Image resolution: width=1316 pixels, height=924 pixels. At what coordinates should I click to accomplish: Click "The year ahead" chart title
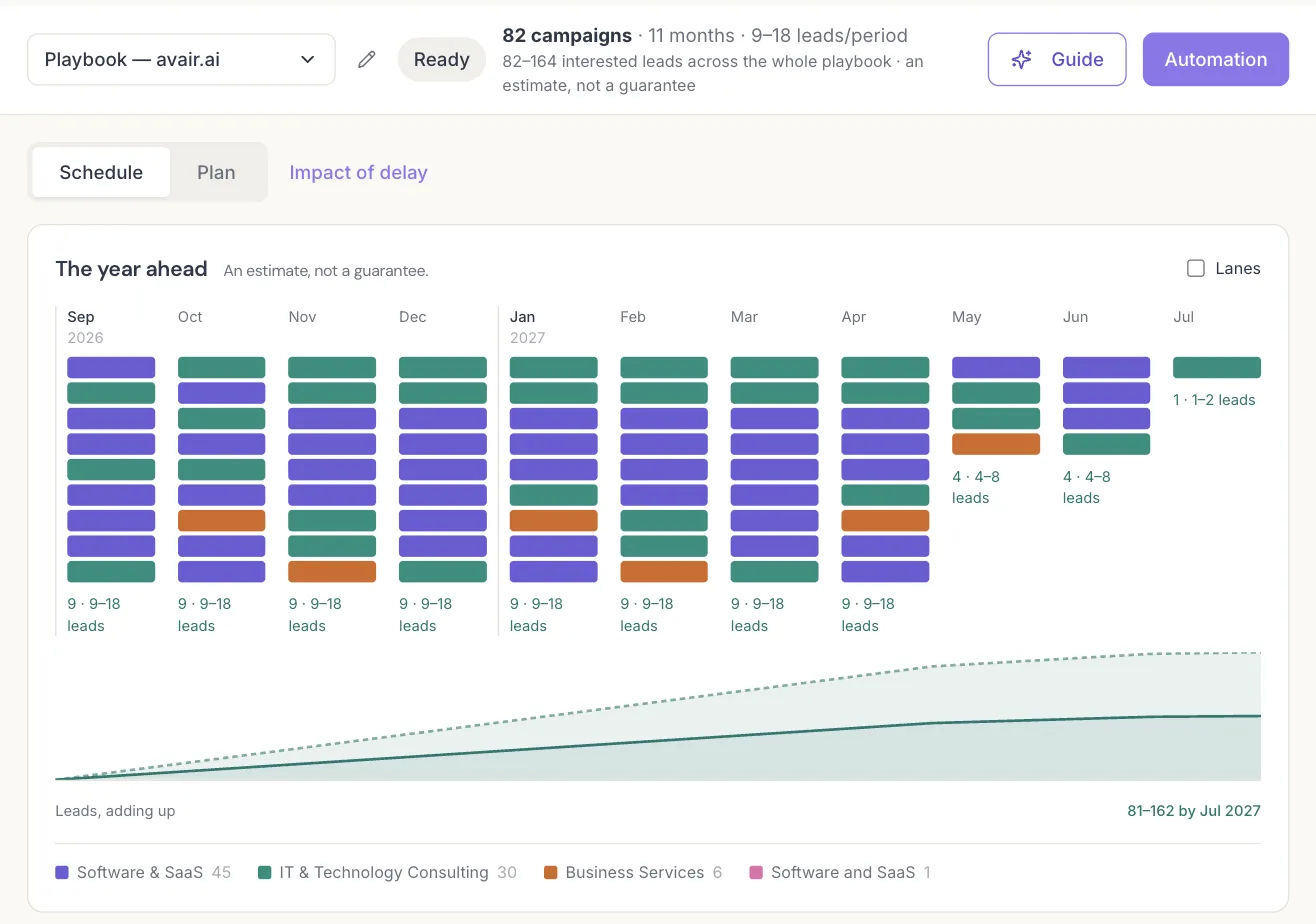(x=131, y=269)
